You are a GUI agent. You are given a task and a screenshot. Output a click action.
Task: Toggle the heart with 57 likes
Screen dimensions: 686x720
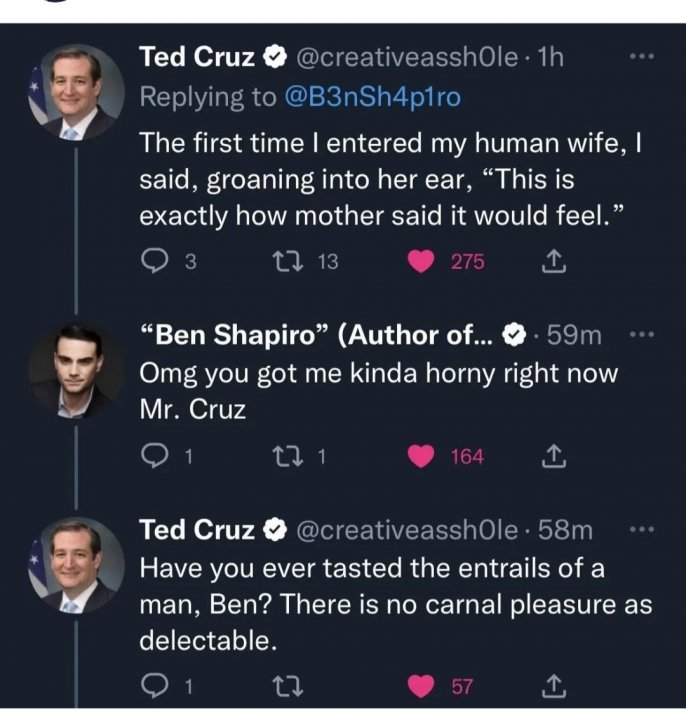click(423, 686)
